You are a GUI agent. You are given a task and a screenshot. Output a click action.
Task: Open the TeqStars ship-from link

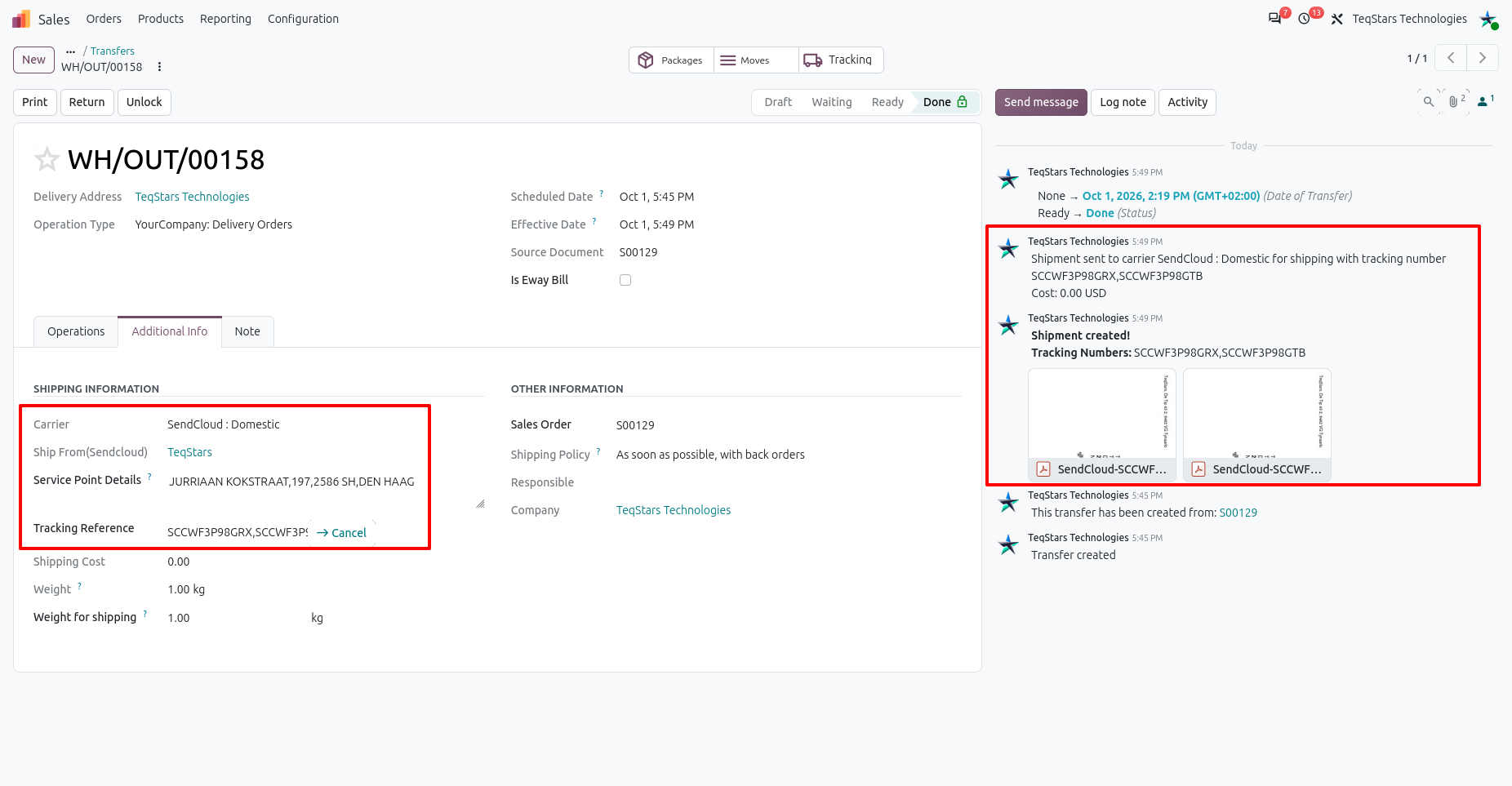tap(189, 452)
